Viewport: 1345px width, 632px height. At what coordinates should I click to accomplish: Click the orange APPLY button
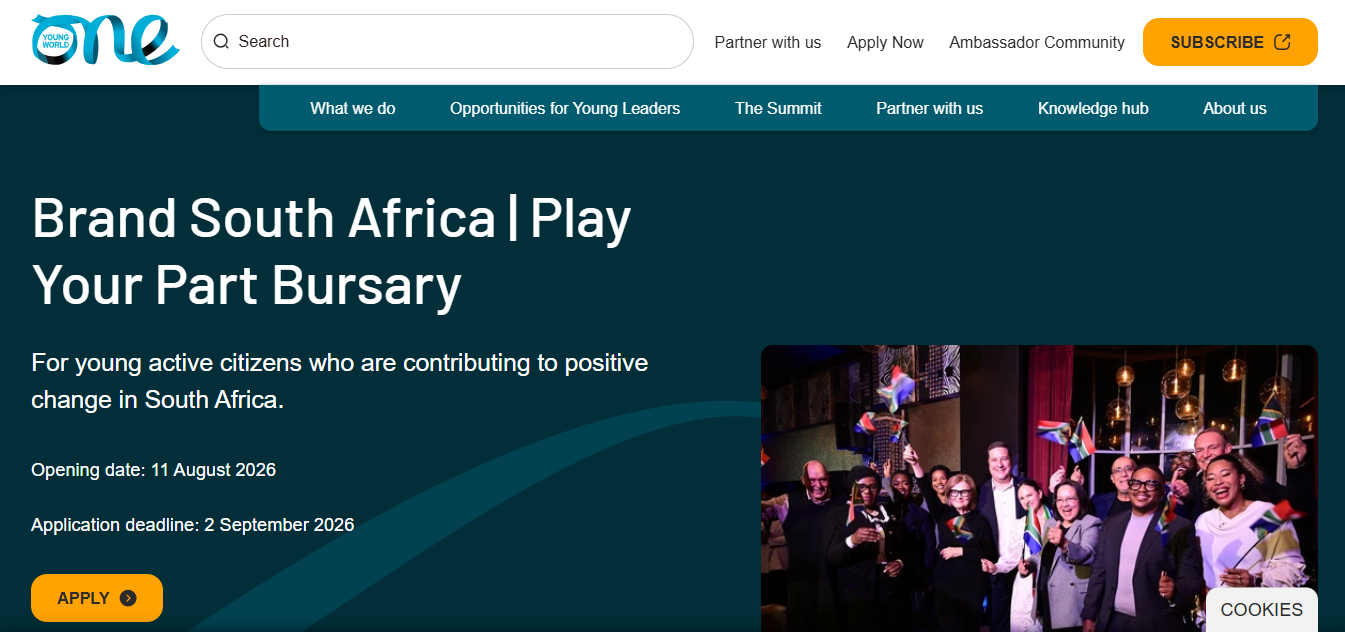coord(97,598)
